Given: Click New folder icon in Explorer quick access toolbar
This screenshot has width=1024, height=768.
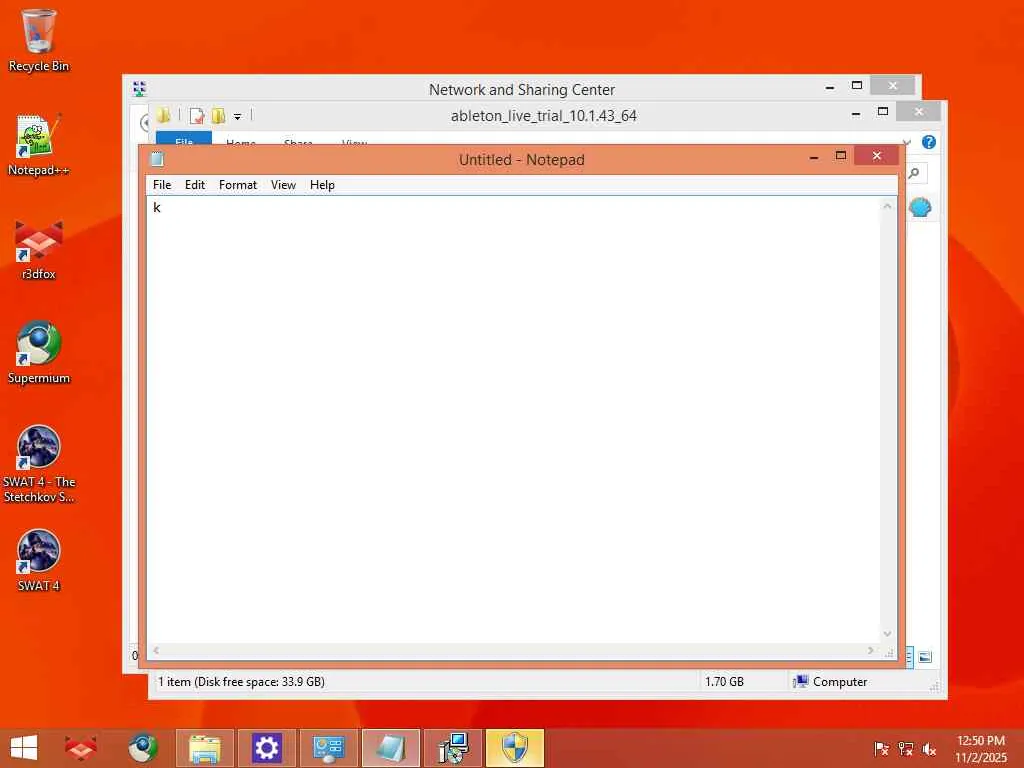Looking at the screenshot, I should (x=218, y=116).
